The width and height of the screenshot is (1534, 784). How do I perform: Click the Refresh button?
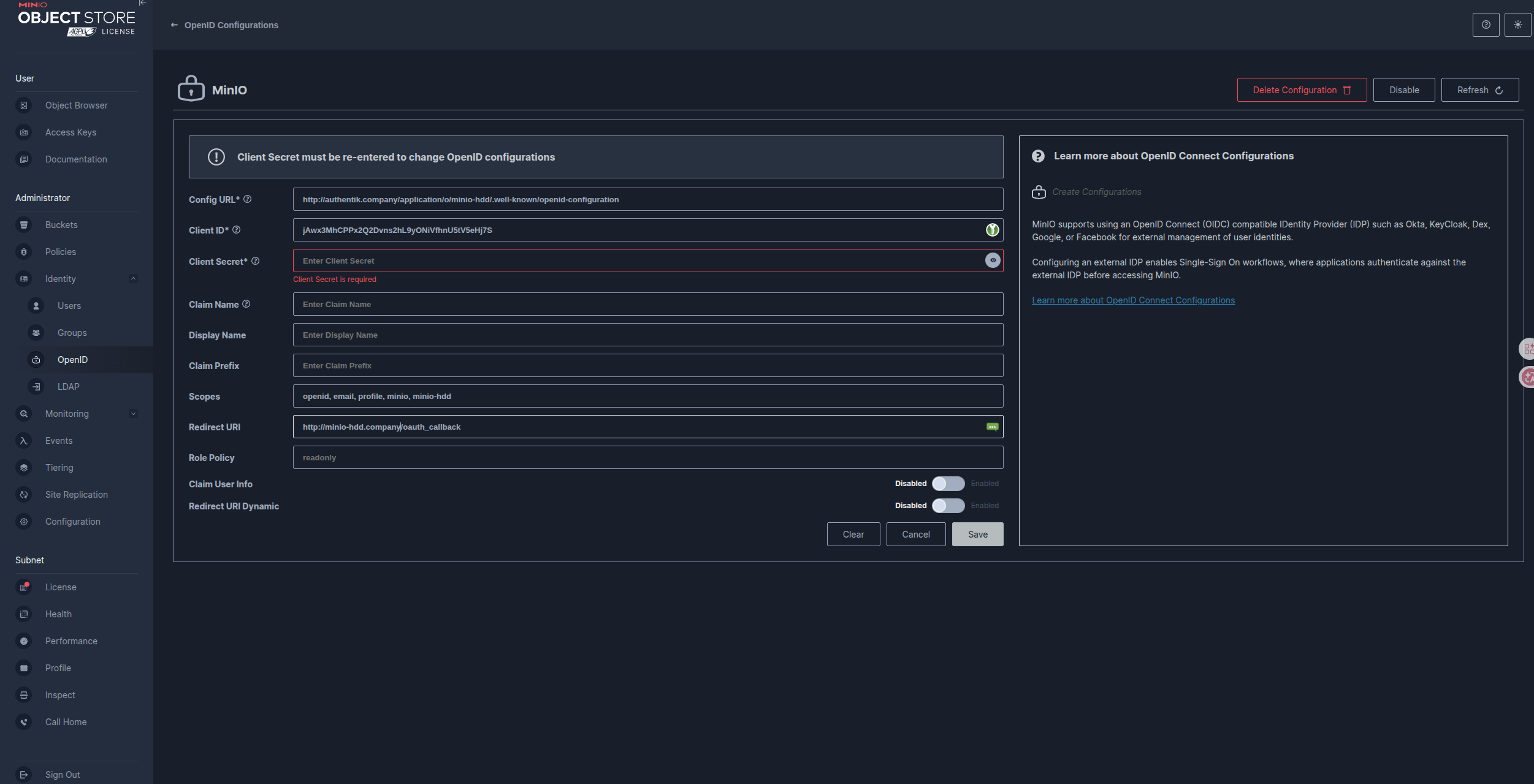click(x=1479, y=90)
